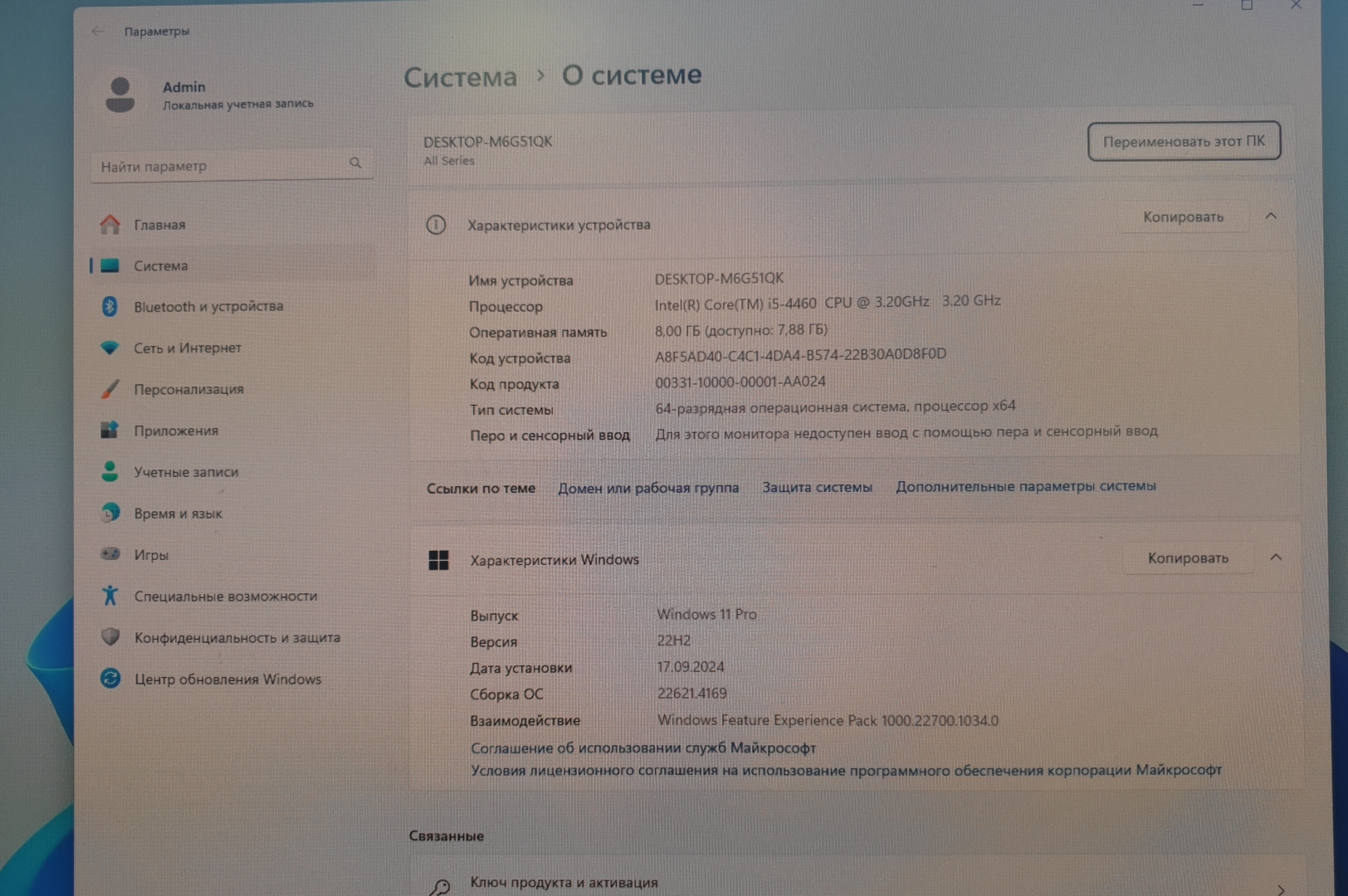Click Локальная учетная запись under Admin
1348x896 pixels.
pos(237,105)
